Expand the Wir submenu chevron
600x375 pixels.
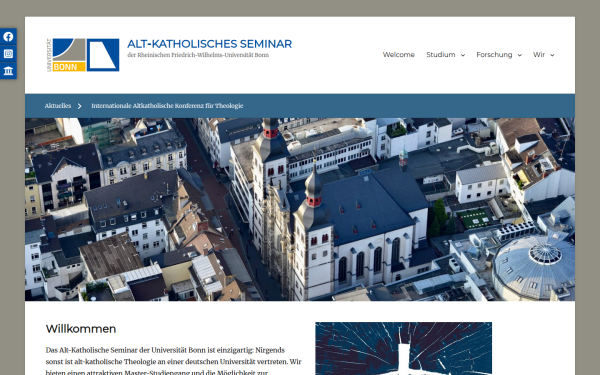click(552, 55)
